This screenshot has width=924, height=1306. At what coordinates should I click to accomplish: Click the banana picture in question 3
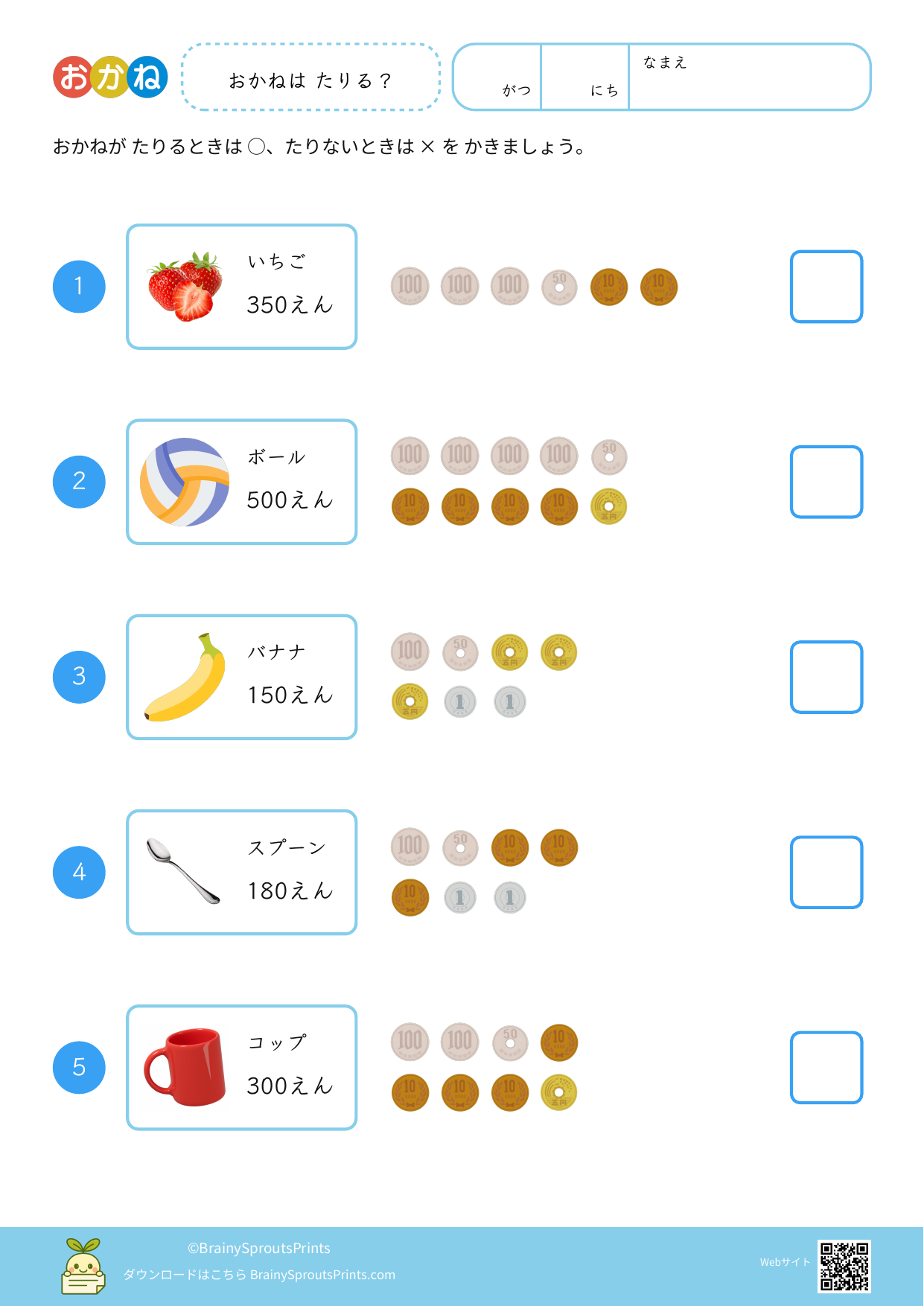click(x=185, y=678)
